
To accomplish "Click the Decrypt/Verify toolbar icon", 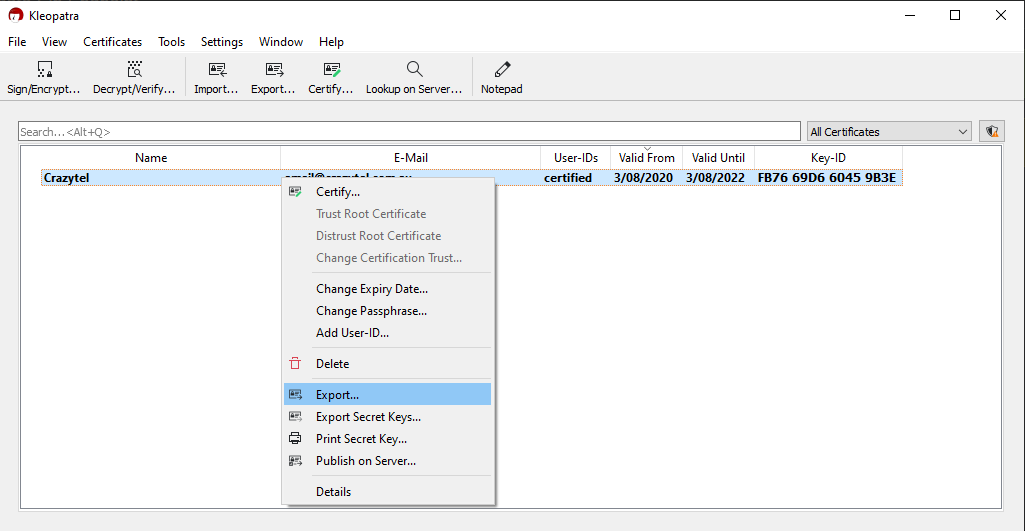I will click(x=134, y=70).
